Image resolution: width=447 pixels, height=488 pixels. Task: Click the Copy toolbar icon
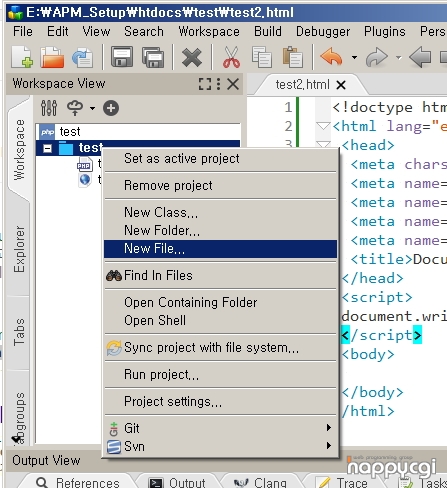(262, 57)
